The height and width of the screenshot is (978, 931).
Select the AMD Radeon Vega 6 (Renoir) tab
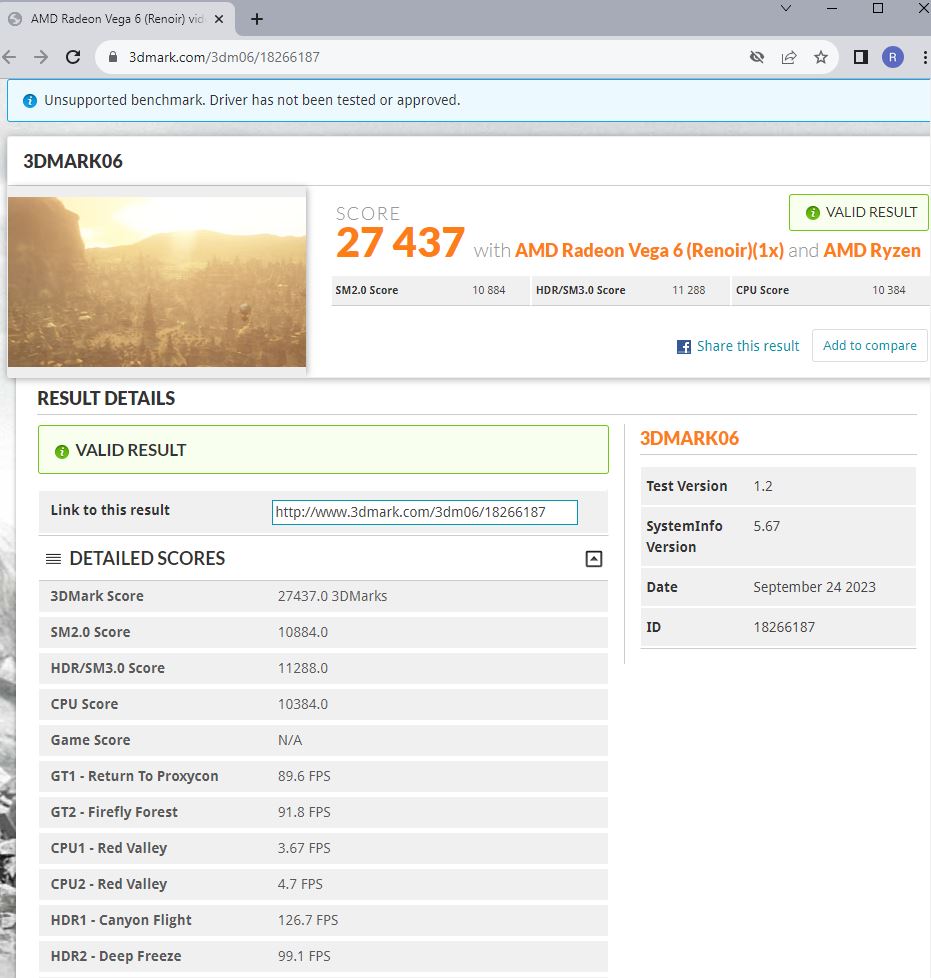(x=118, y=19)
